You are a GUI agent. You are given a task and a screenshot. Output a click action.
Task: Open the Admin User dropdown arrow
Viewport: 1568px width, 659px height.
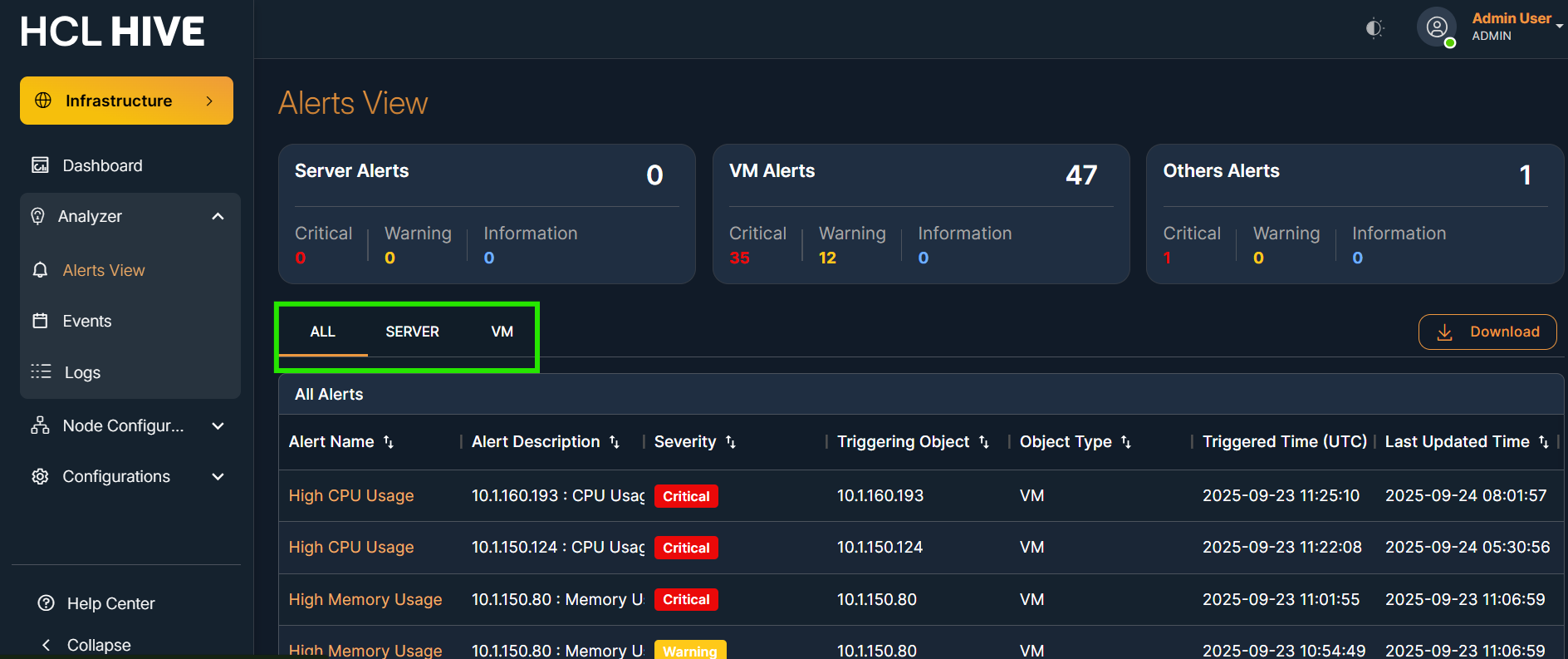1559,26
